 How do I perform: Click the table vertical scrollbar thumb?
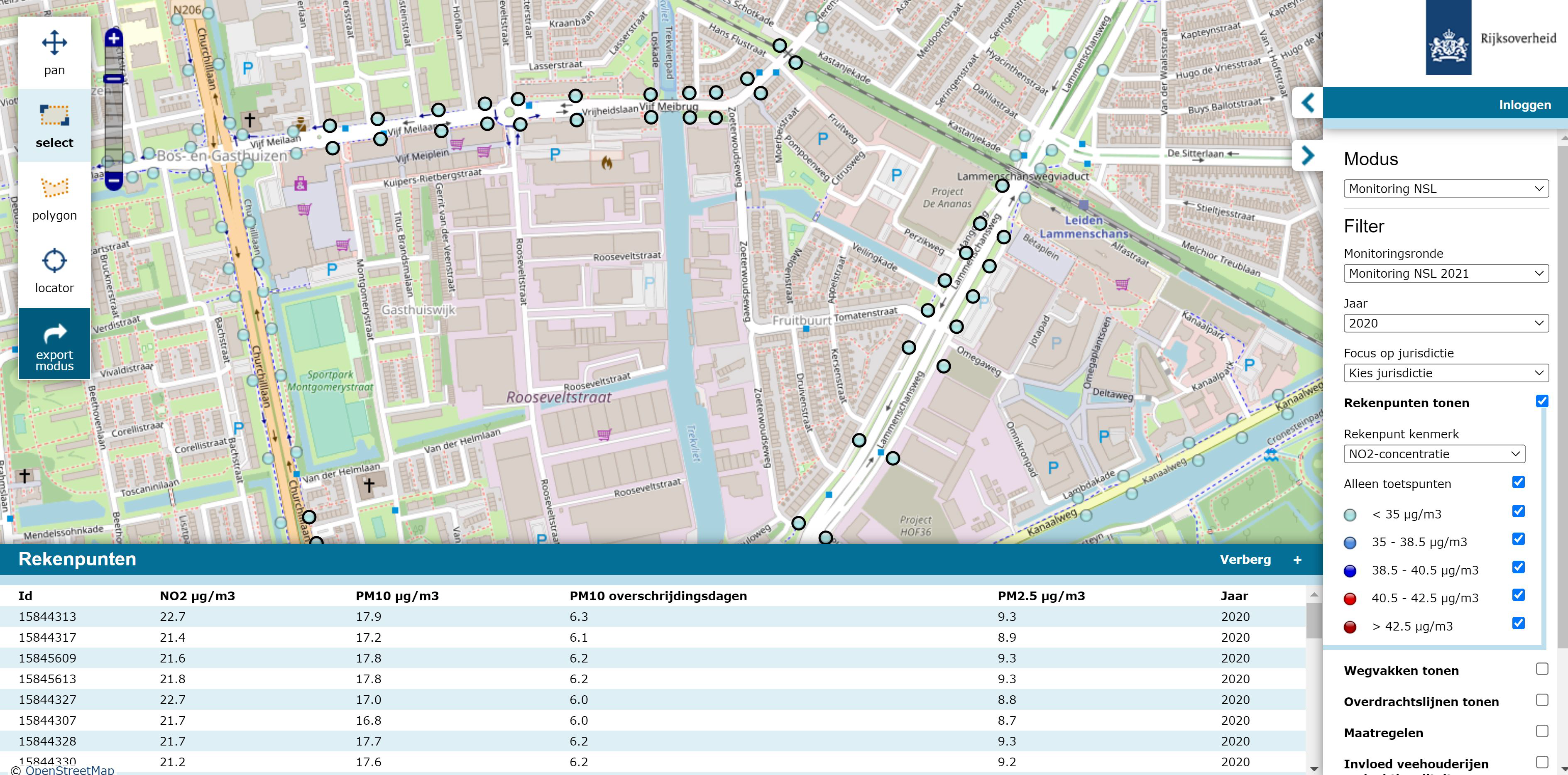1314,620
